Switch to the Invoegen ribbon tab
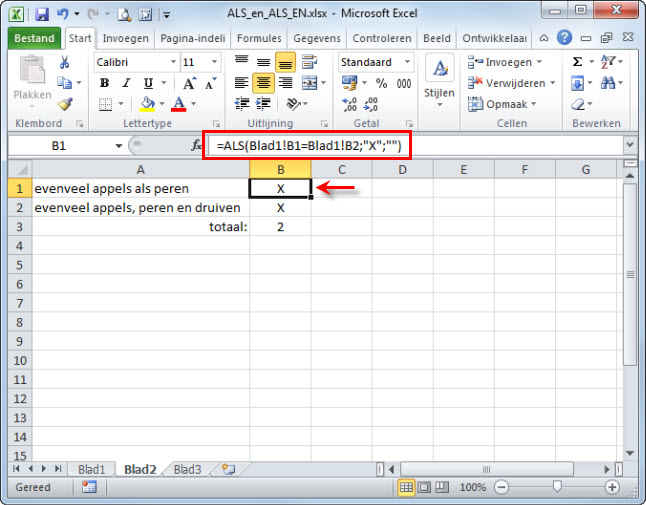This screenshot has height=505, width=646. coord(125,38)
